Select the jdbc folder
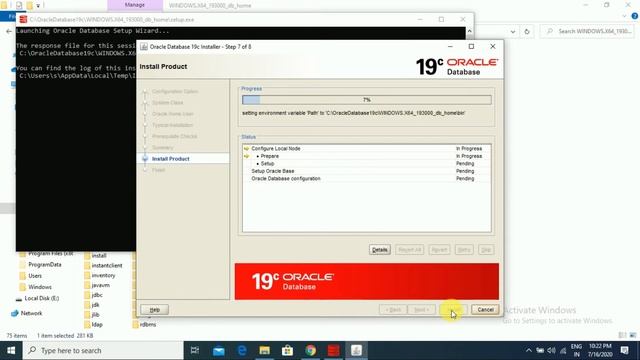This screenshot has width=640, height=360. (x=97, y=295)
